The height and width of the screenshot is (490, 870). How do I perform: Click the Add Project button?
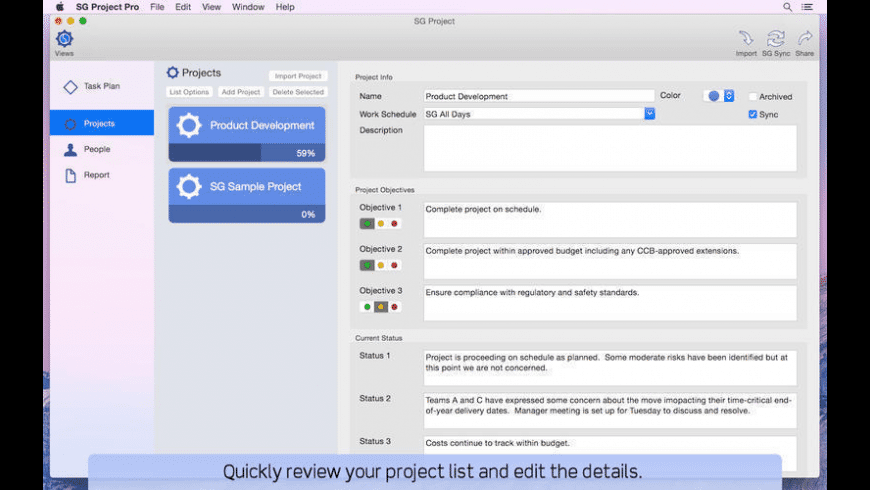click(x=241, y=92)
